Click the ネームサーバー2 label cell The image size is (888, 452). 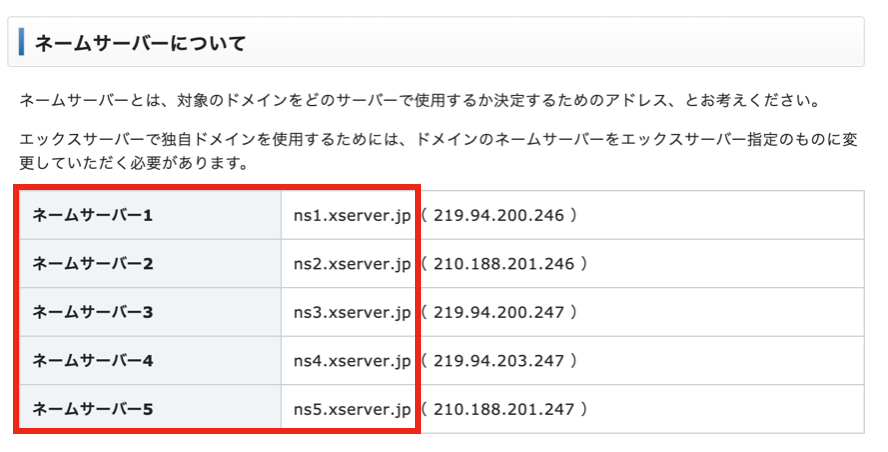(150, 263)
